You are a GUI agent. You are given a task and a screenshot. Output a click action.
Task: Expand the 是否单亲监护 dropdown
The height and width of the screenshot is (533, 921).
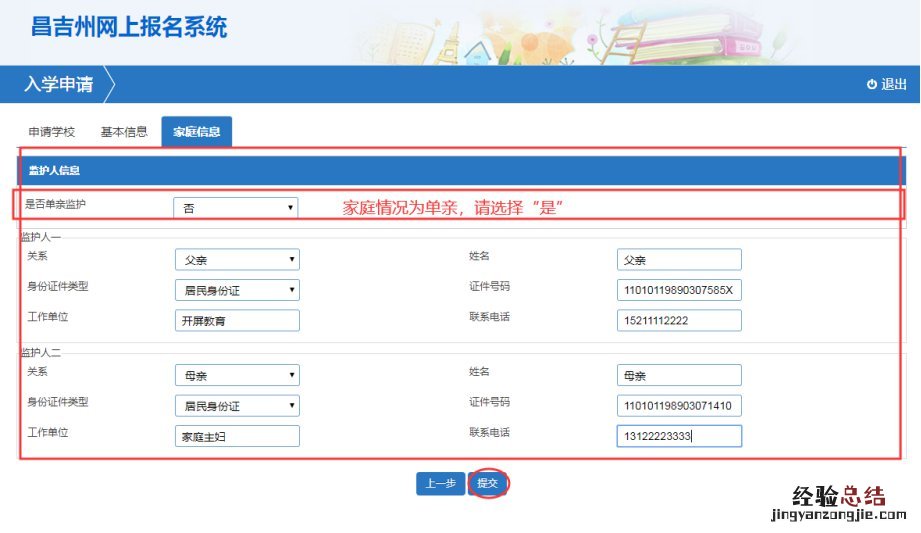click(x=236, y=208)
